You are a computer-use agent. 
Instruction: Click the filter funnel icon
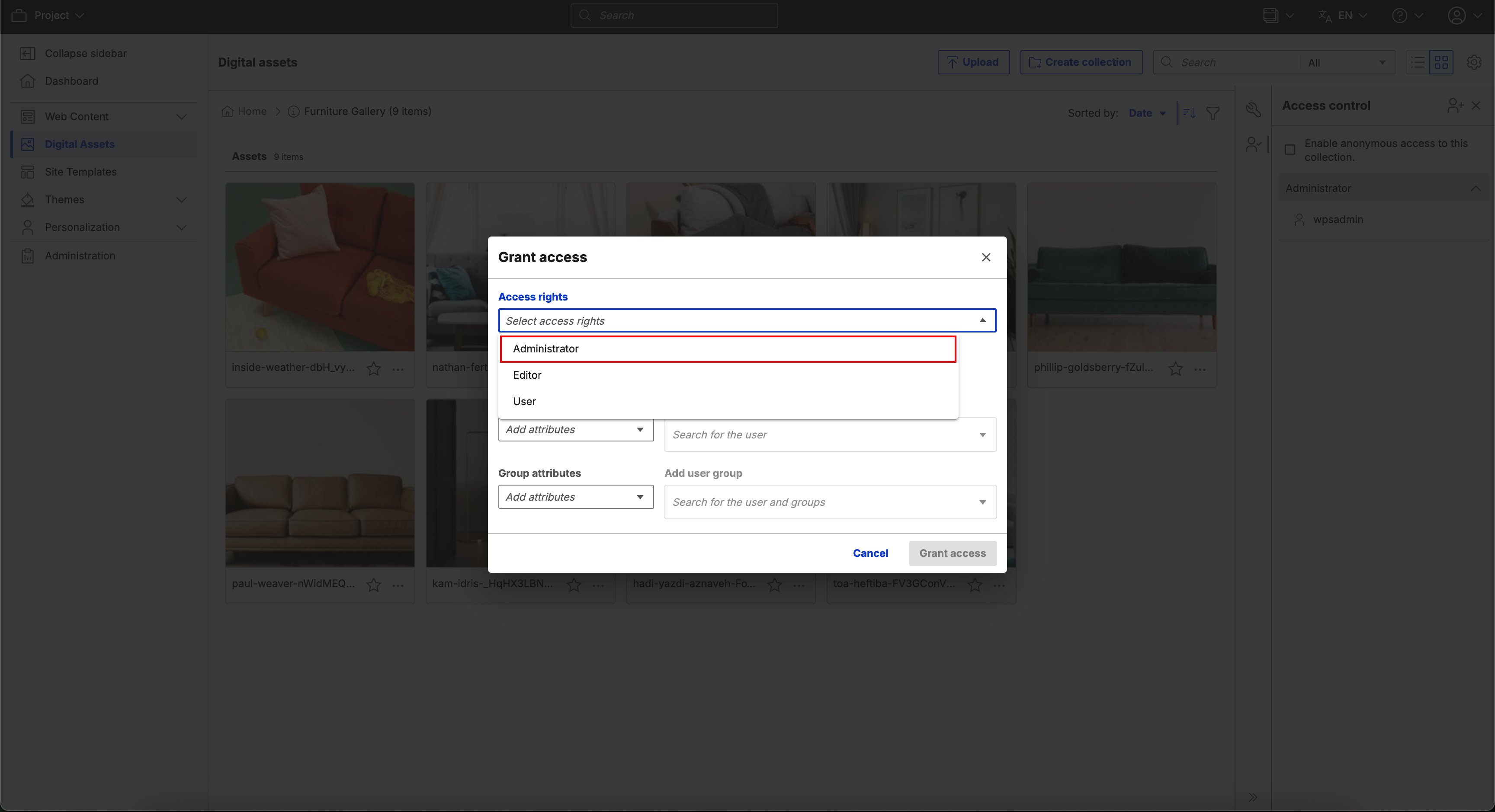(1213, 113)
